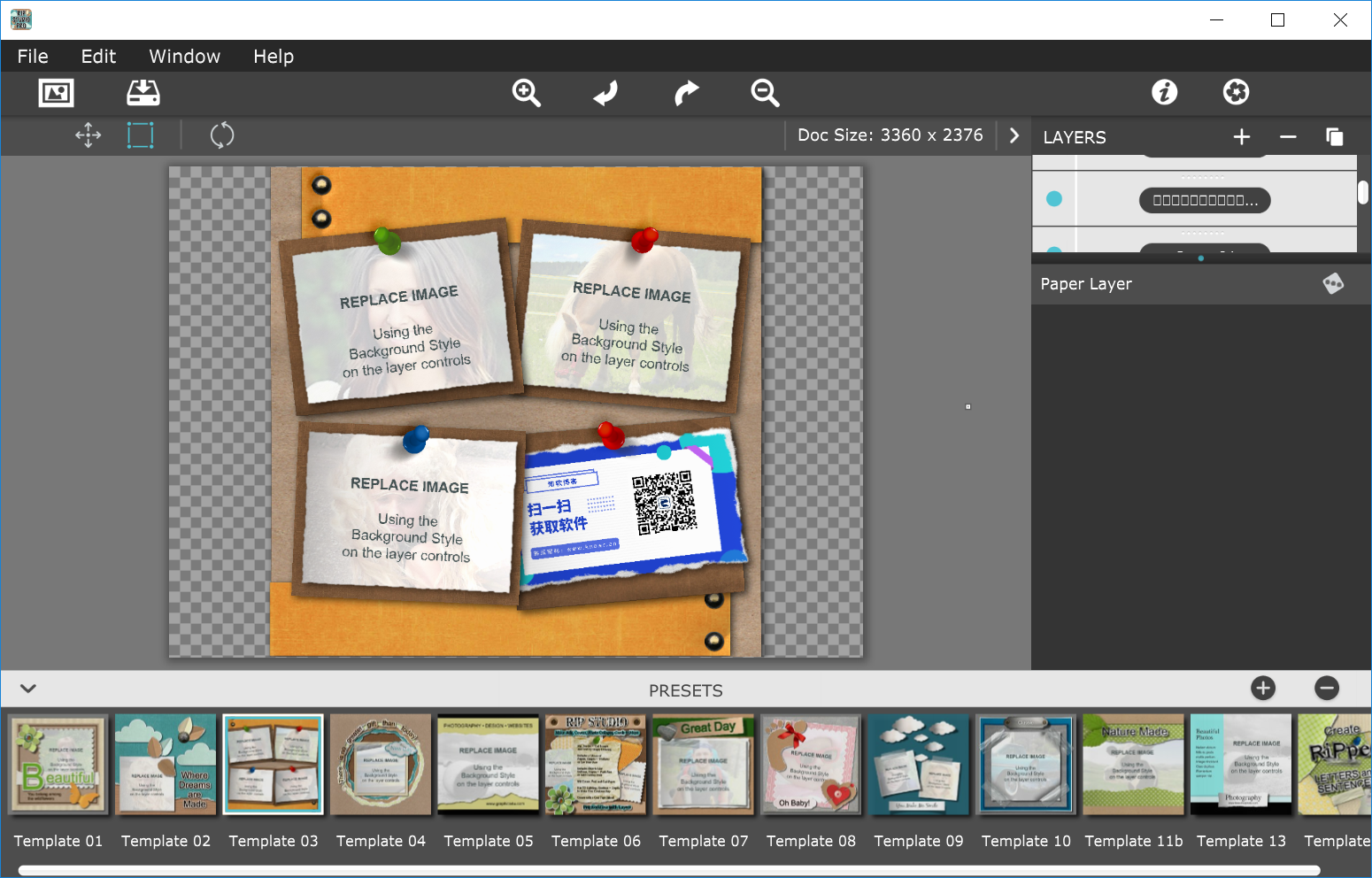Click the Paper Layer header
The height and width of the screenshot is (878, 1372).
pos(1200,284)
